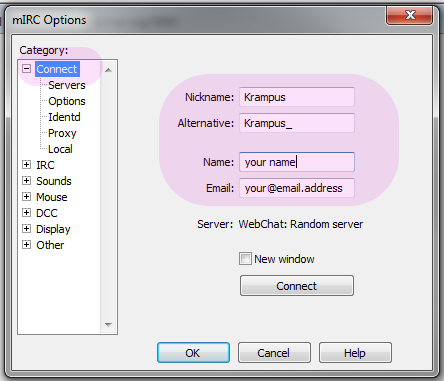Expand the Display category
Image resolution: width=444 pixels, height=381 pixels.
tap(26, 229)
